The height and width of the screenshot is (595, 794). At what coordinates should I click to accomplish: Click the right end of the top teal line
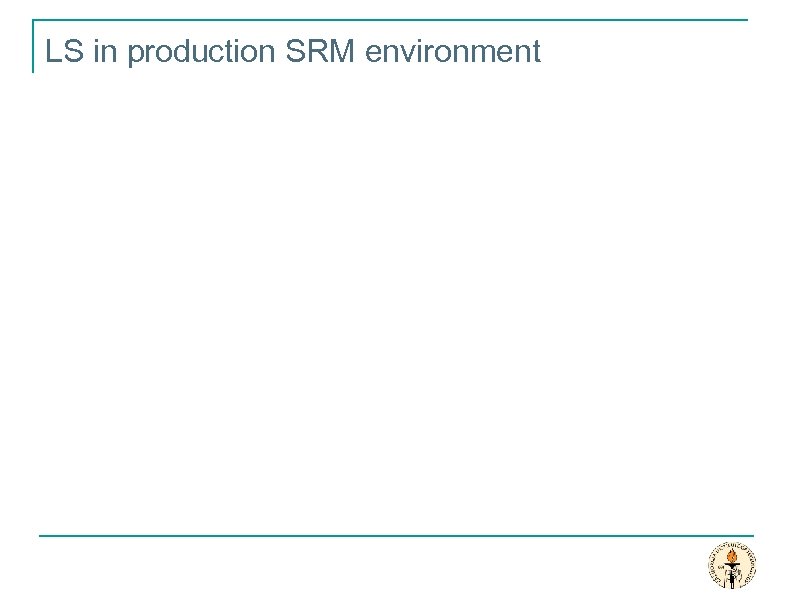[744, 20]
